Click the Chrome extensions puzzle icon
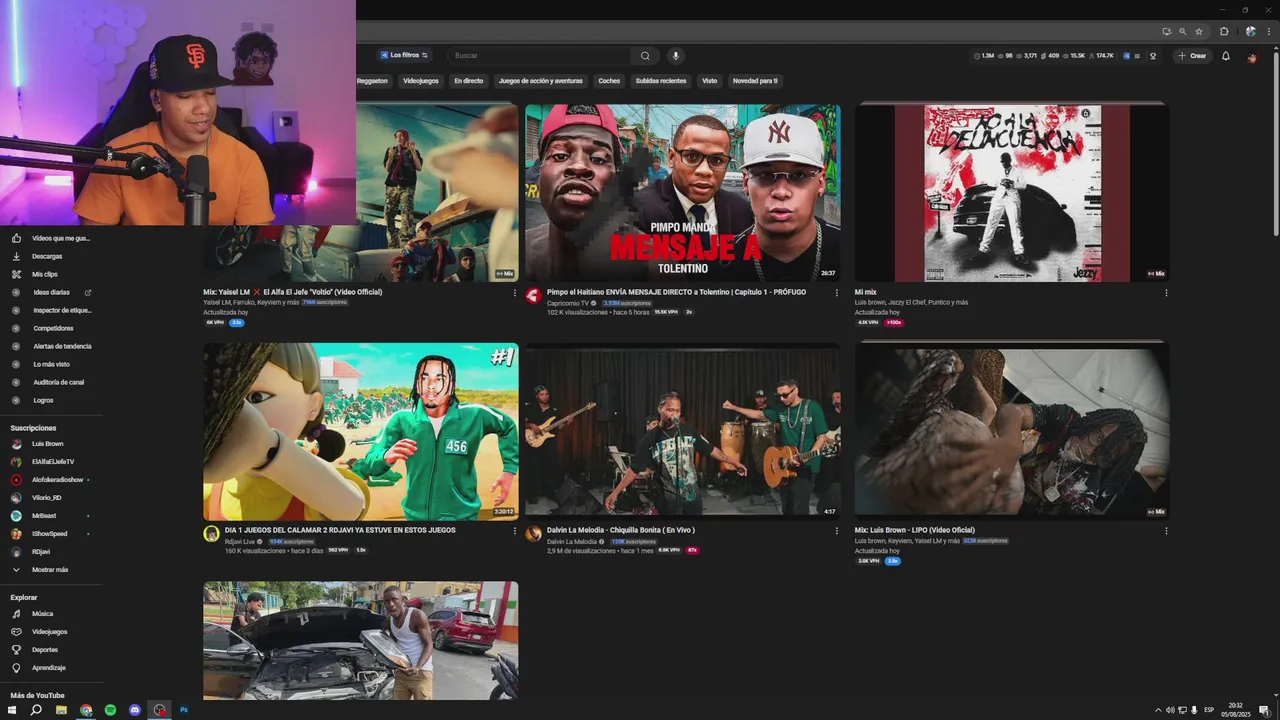 (x=1224, y=31)
